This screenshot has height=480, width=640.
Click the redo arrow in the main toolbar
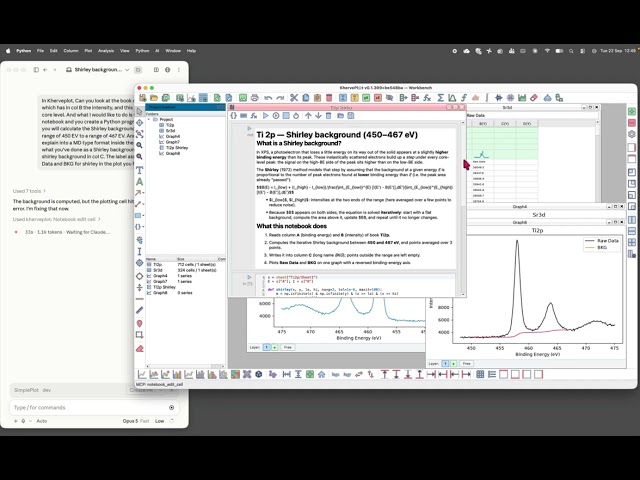[280, 98]
